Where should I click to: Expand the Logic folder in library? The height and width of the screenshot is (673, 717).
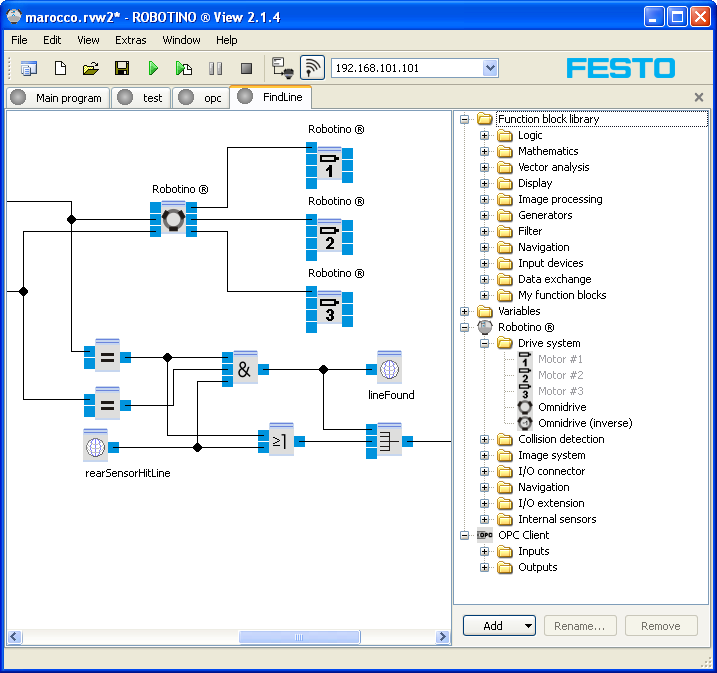485,135
